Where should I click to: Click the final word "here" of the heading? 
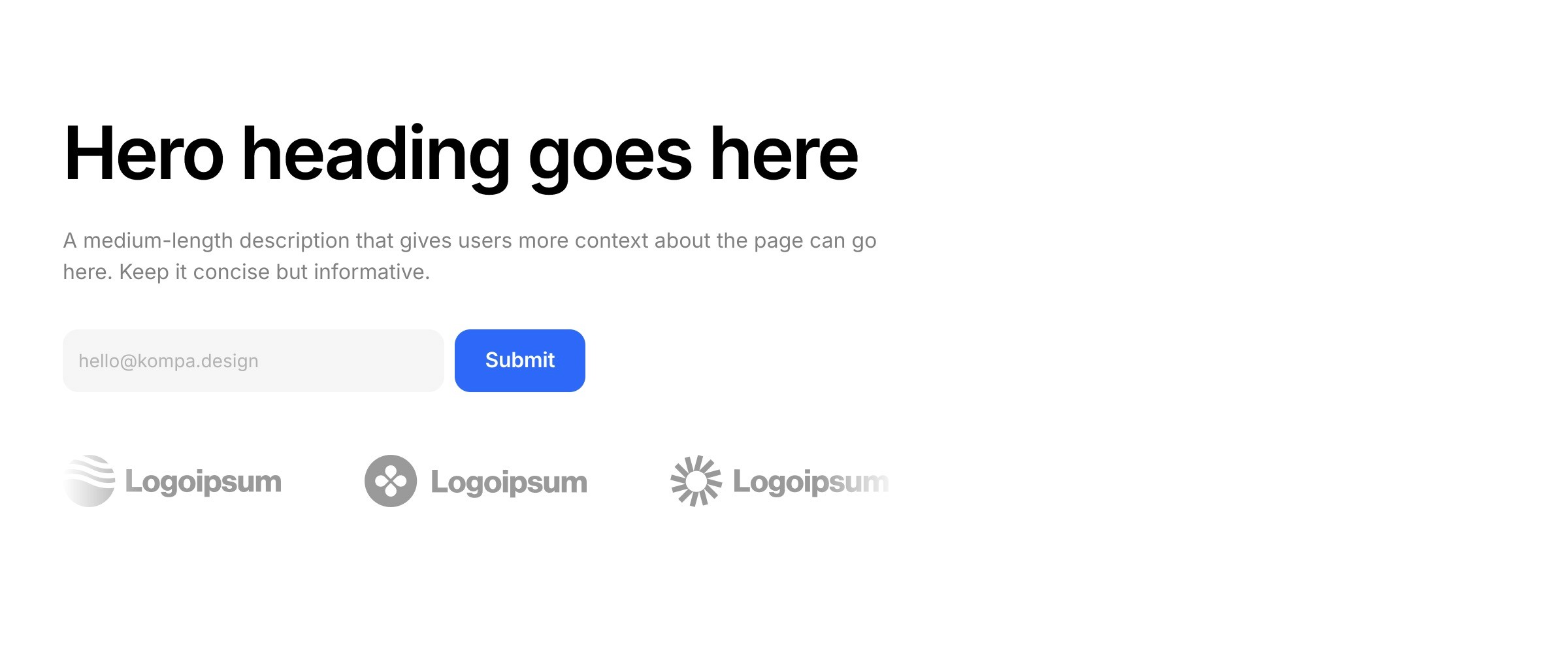tap(784, 154)
